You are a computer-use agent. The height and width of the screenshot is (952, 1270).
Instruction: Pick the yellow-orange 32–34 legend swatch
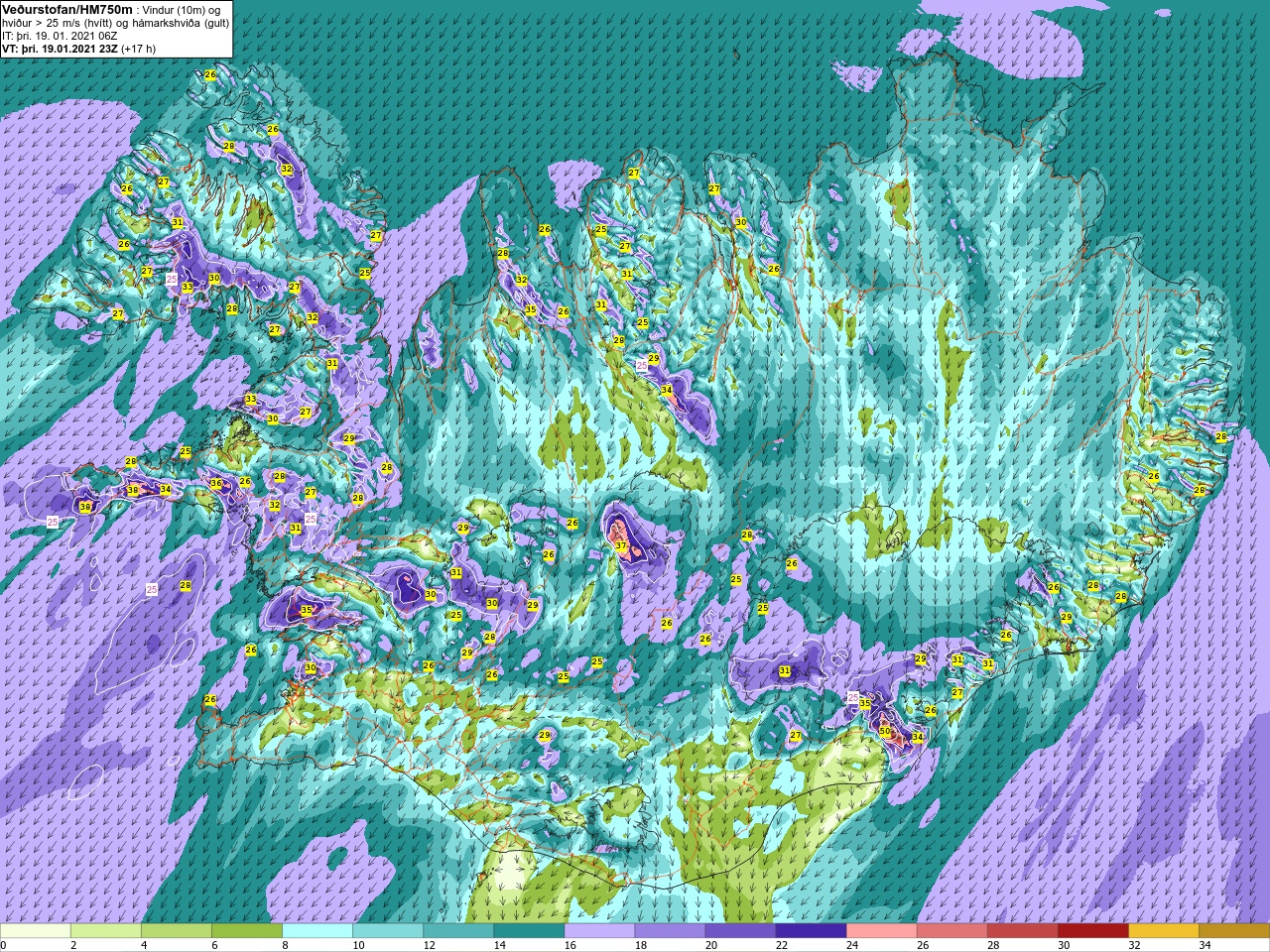click(x=1163, y=931)
